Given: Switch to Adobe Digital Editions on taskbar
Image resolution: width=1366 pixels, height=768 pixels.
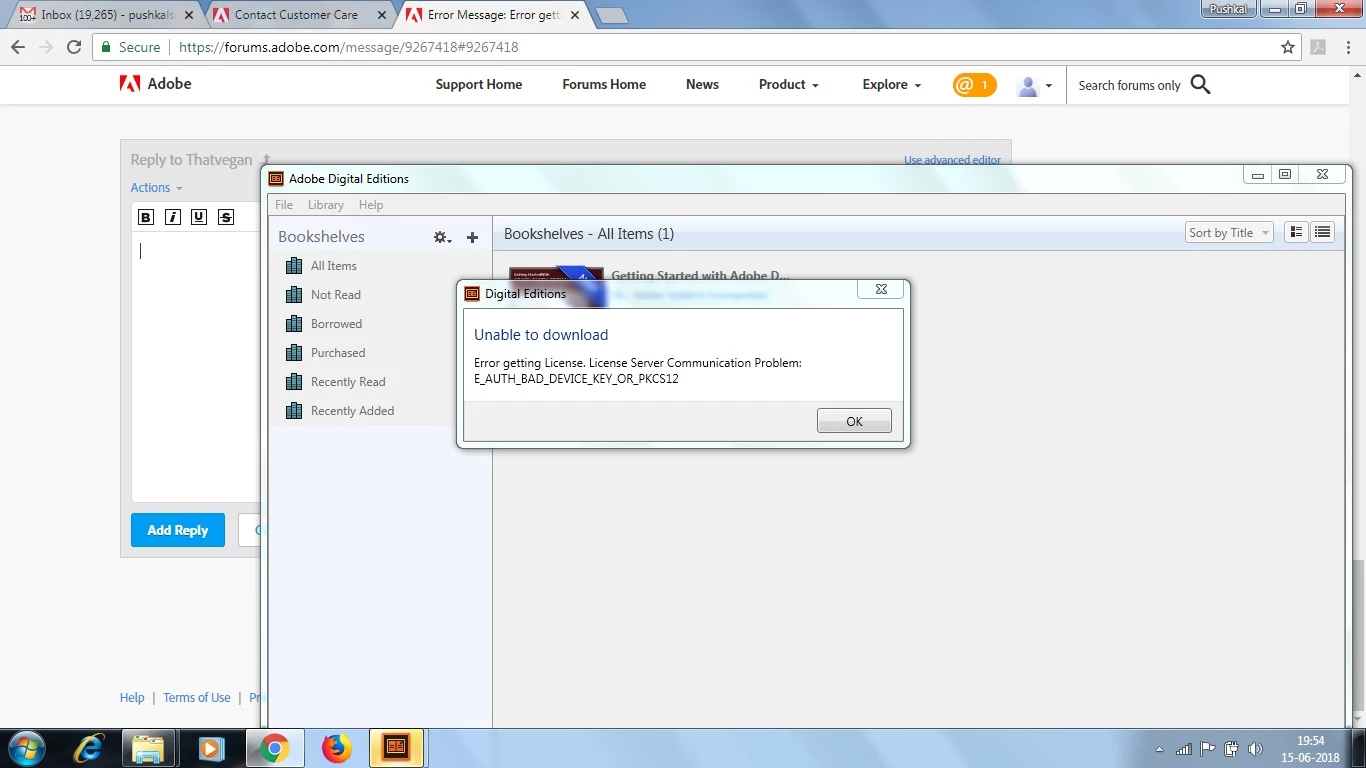Looking at the screenshot, I should [396, 748].
